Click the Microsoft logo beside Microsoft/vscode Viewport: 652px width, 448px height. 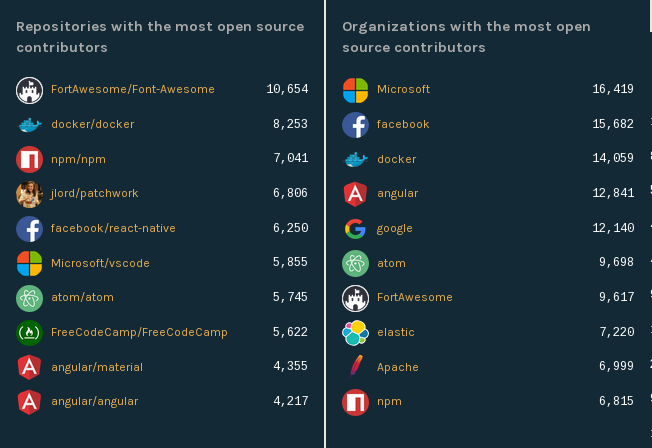[x=29, y=264]
